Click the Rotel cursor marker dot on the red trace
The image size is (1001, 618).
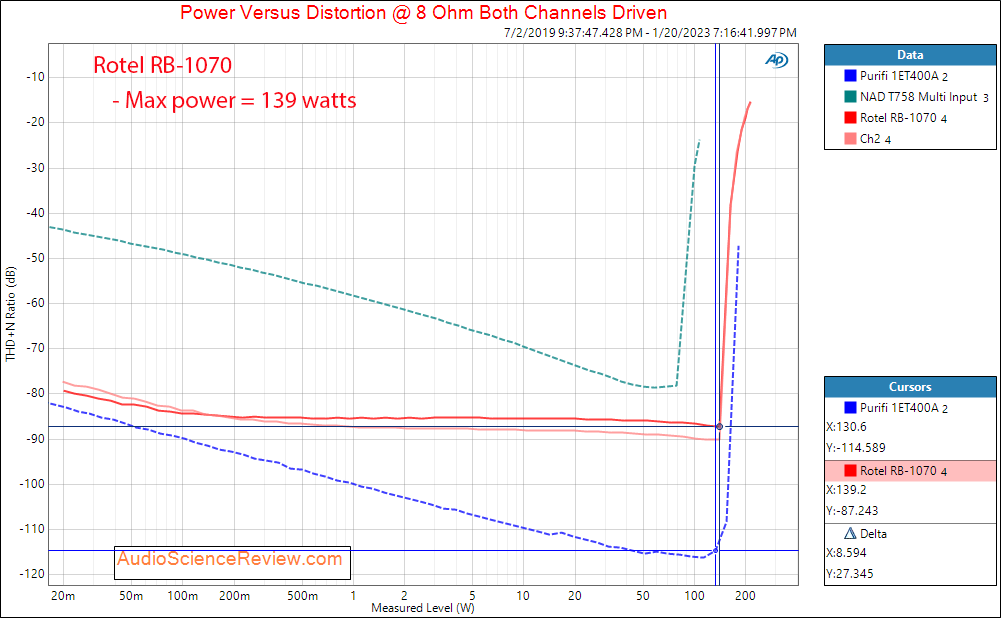[719, 426]
